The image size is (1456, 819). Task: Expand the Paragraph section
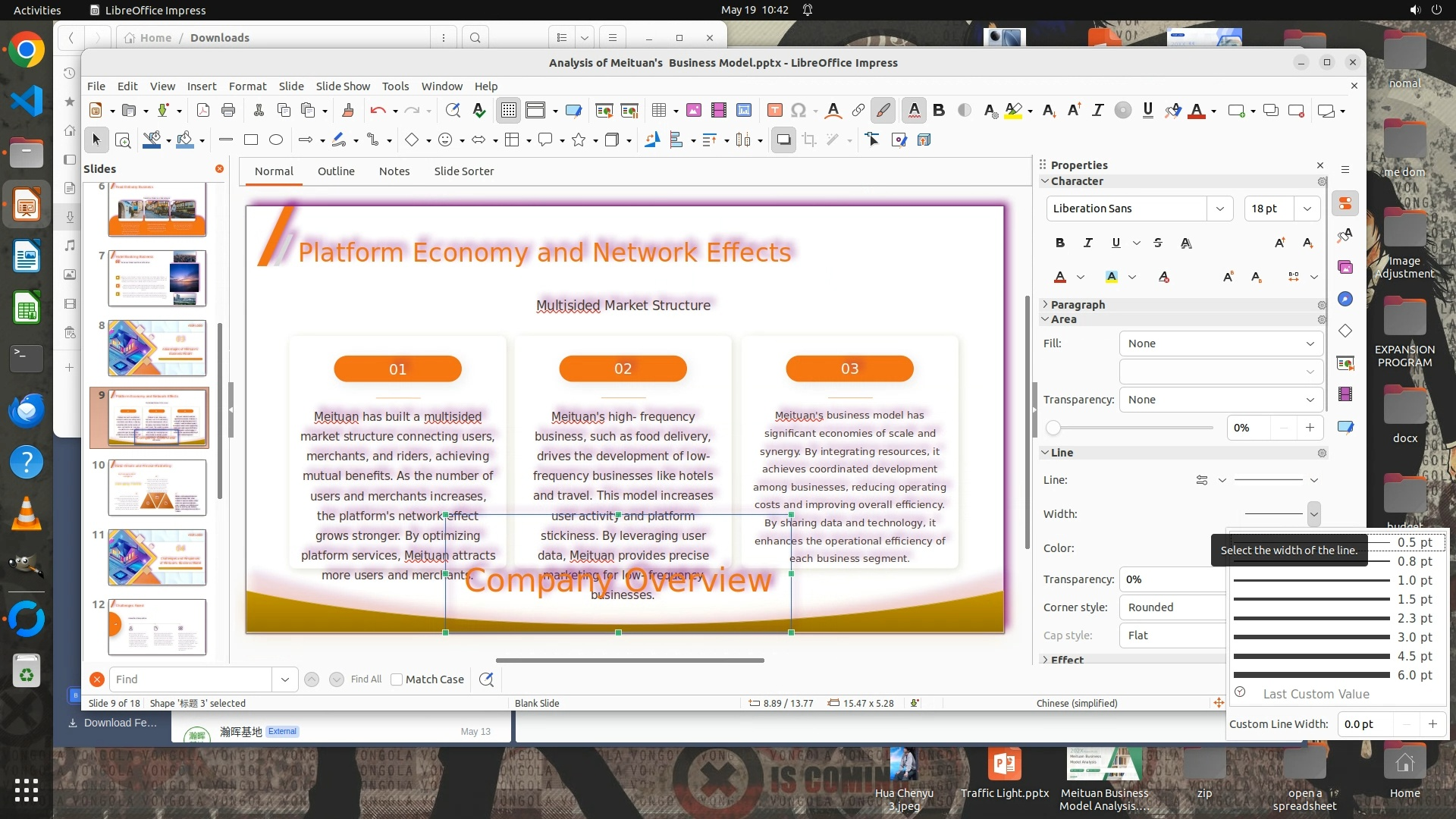(1077, 304)
